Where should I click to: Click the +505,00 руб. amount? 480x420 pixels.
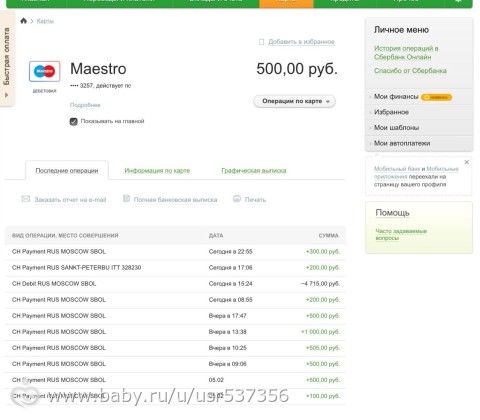(323, 348)
